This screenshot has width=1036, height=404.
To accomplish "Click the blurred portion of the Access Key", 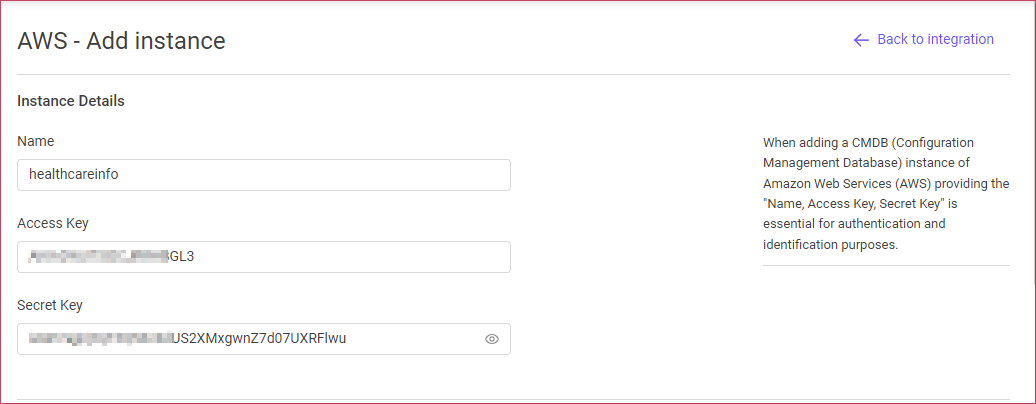I will point(98,257).
